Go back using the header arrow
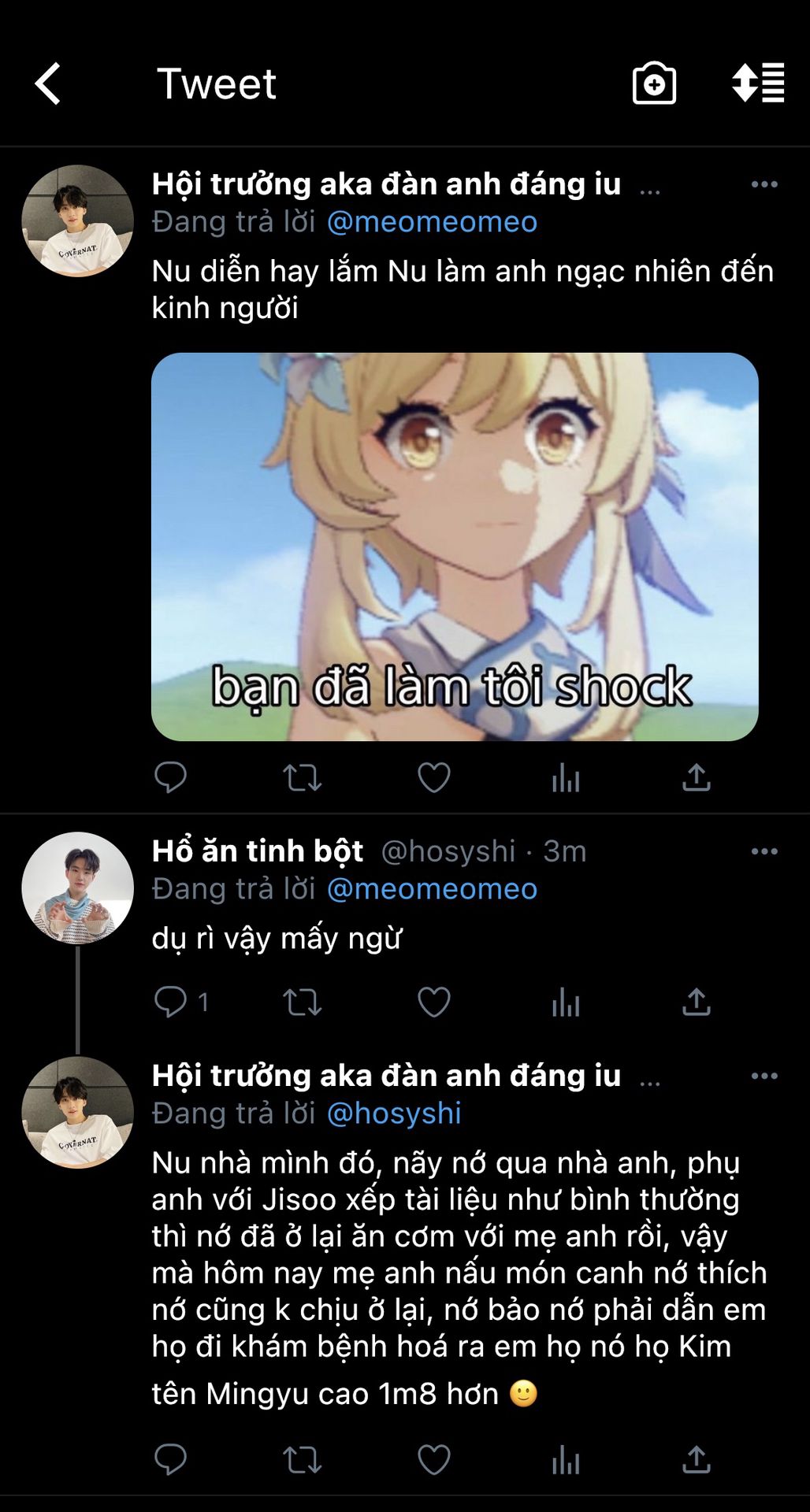The image size is (810, 1512). (x=48, y=83)
